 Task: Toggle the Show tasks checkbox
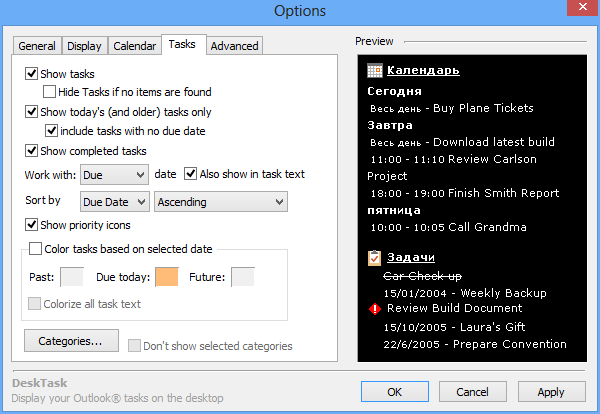32,74
